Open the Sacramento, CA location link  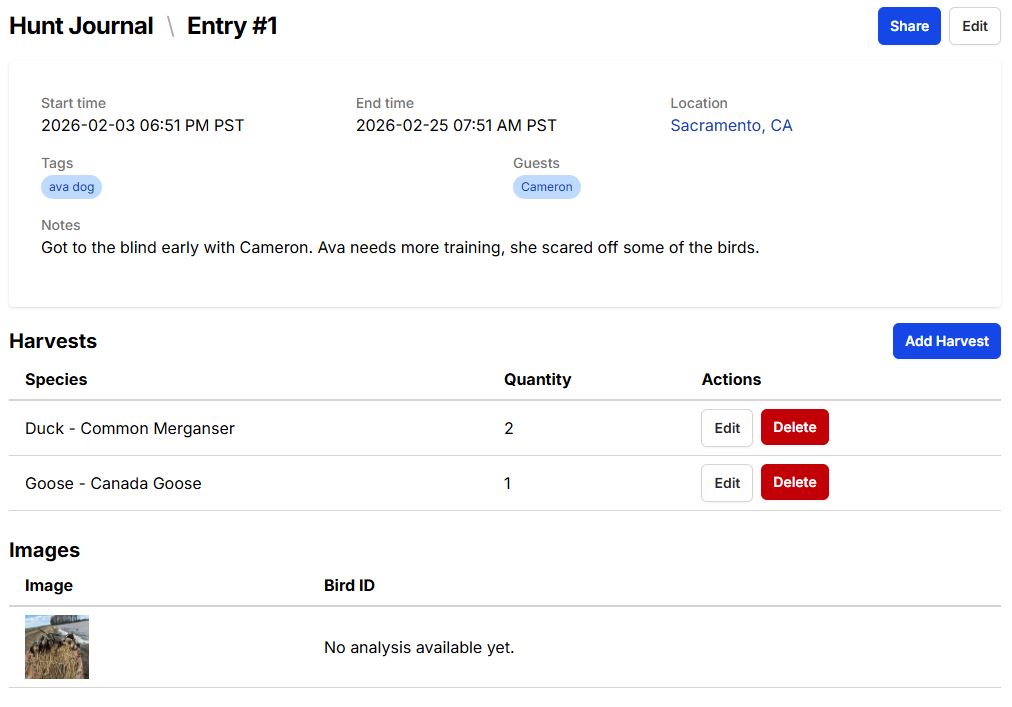point(732,125)
